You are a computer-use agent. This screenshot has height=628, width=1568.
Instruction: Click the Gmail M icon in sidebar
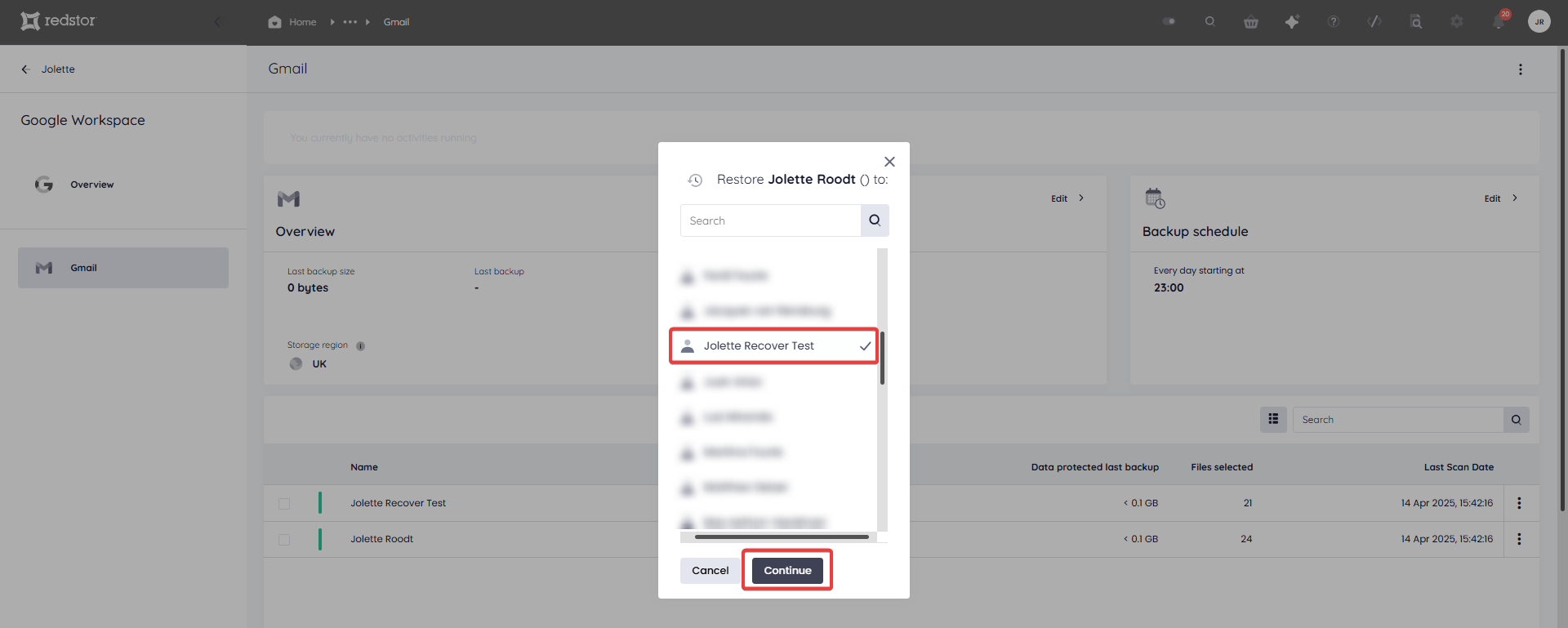44,268
